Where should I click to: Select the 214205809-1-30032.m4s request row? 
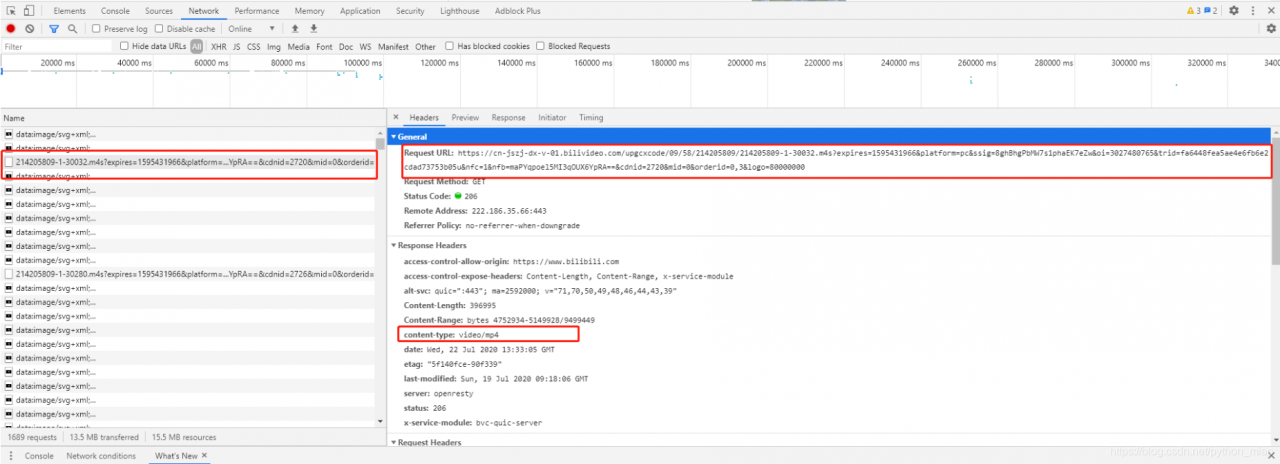click(189, 161)
